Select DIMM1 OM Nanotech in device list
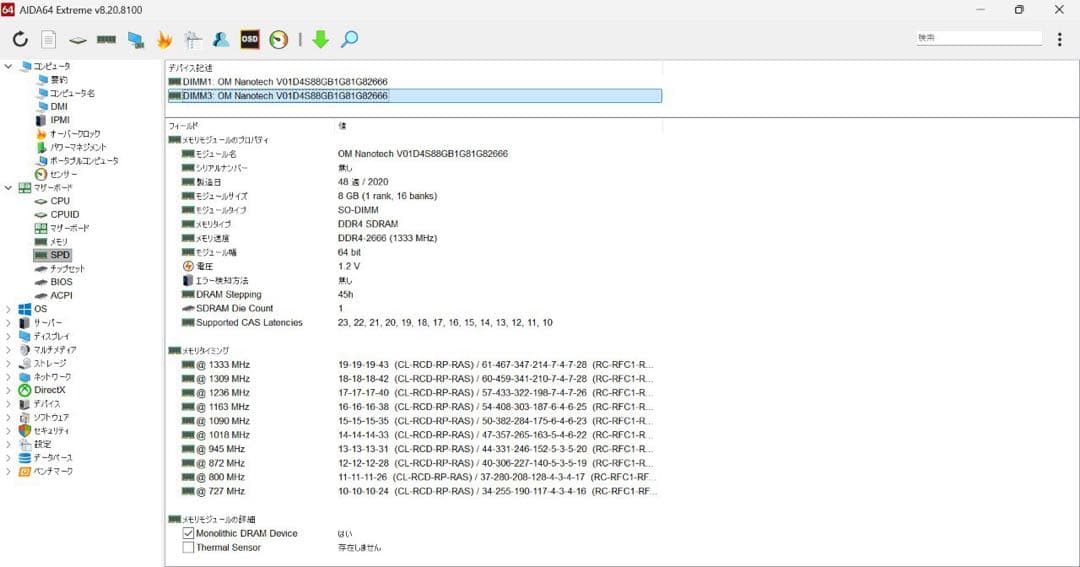 click(x=285, y=82)
